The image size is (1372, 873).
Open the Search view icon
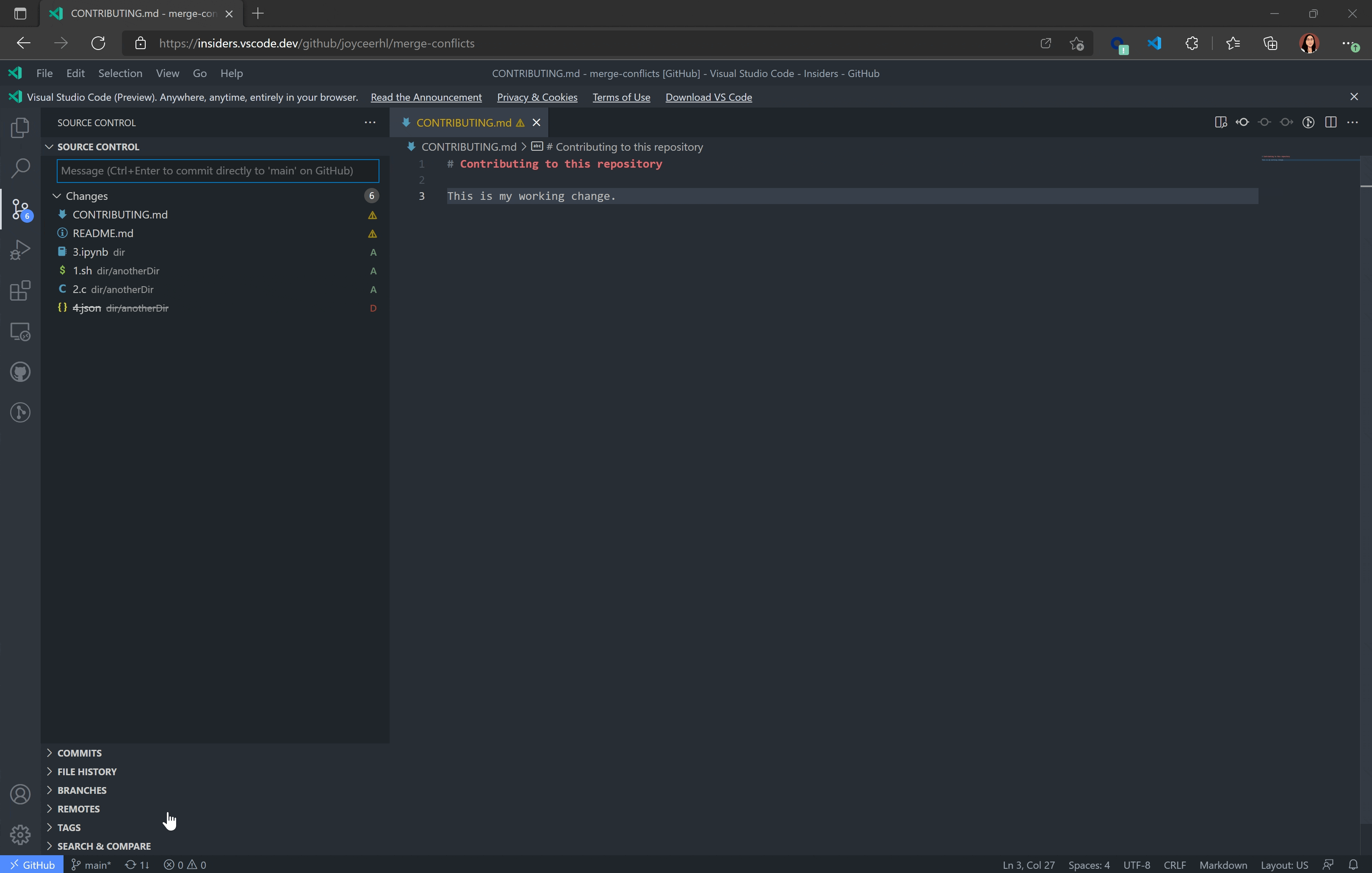pos(20,168)
